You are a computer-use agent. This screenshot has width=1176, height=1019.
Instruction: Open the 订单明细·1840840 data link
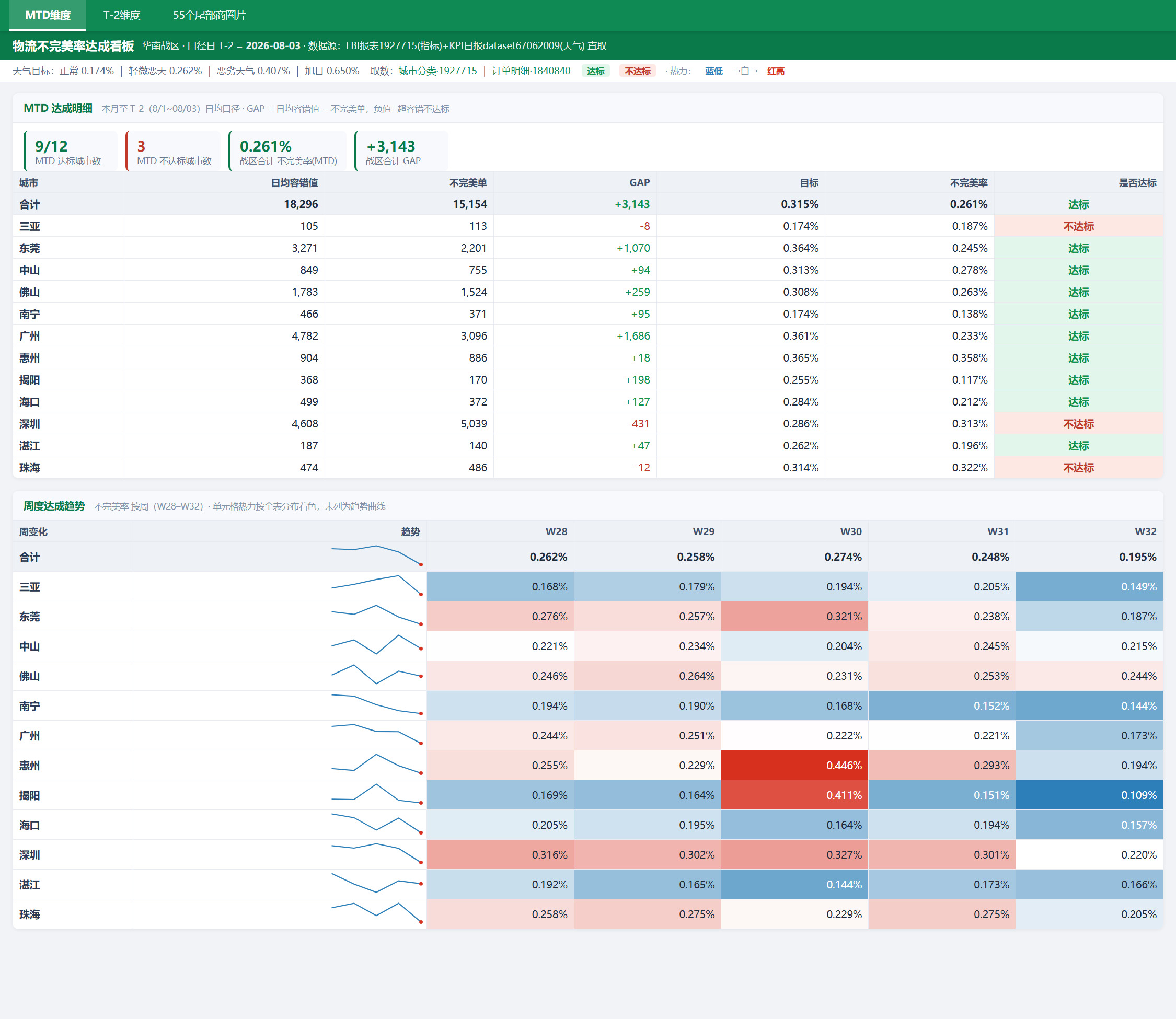pyautogui.click(x=531, y=71)
